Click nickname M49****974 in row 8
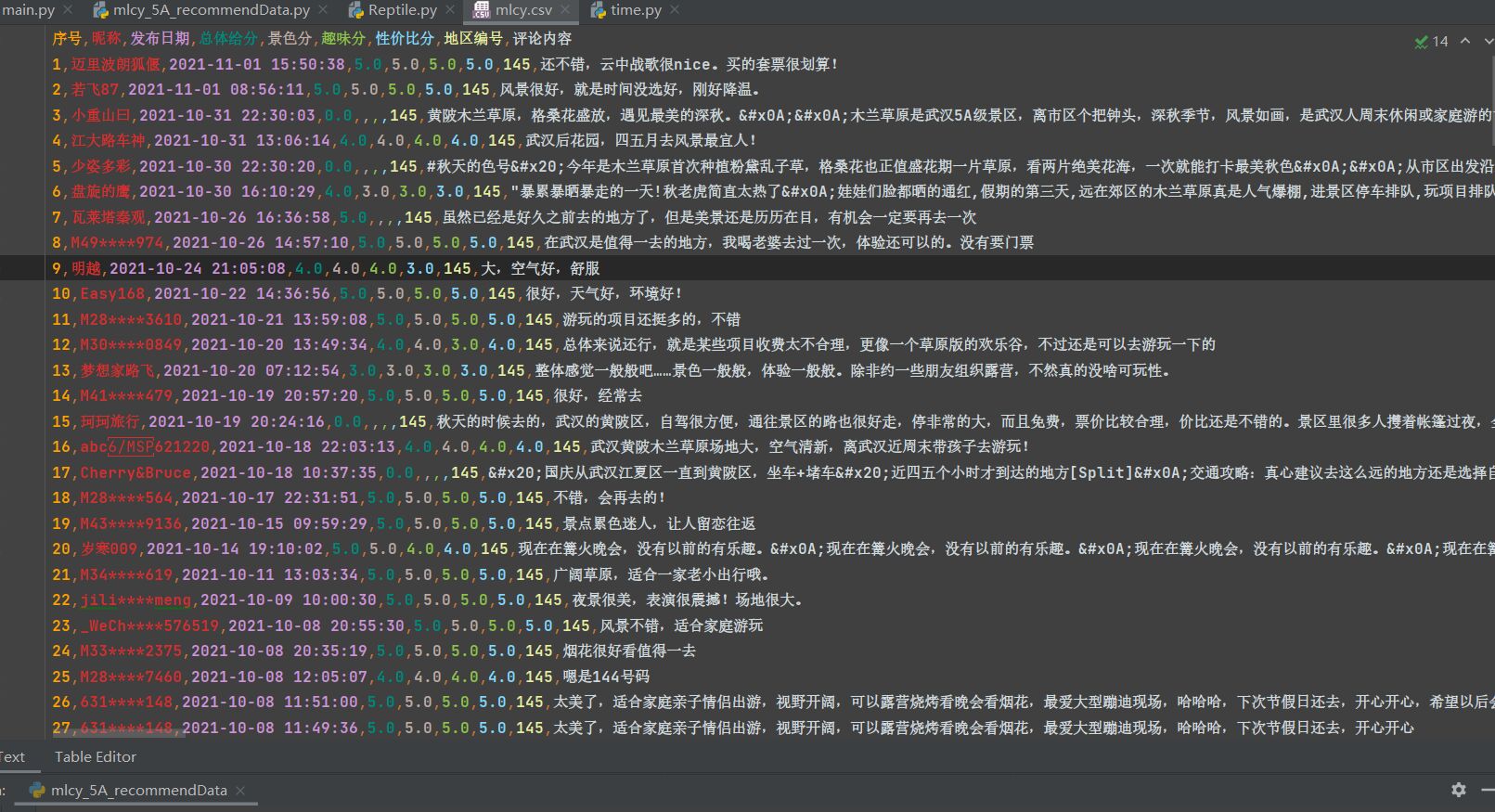 tap(118, 242)
